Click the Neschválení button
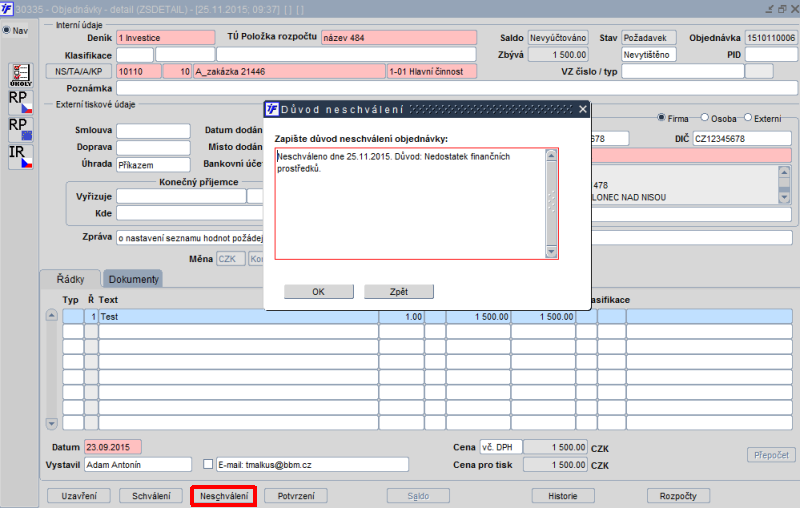Image resolution: width=800 pixels, height=508 pixels. click(x=223, y=496)
